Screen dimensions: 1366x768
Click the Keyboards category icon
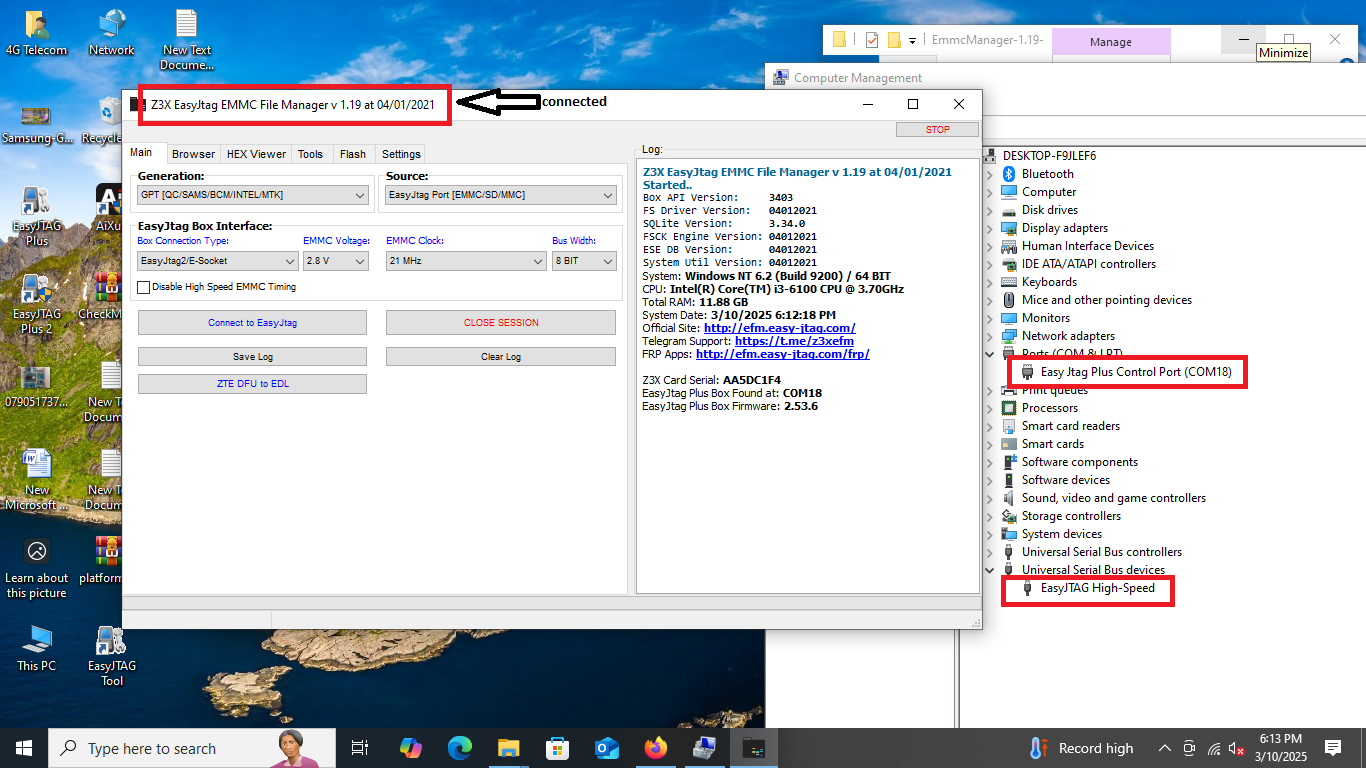(x=1009, y=282)
